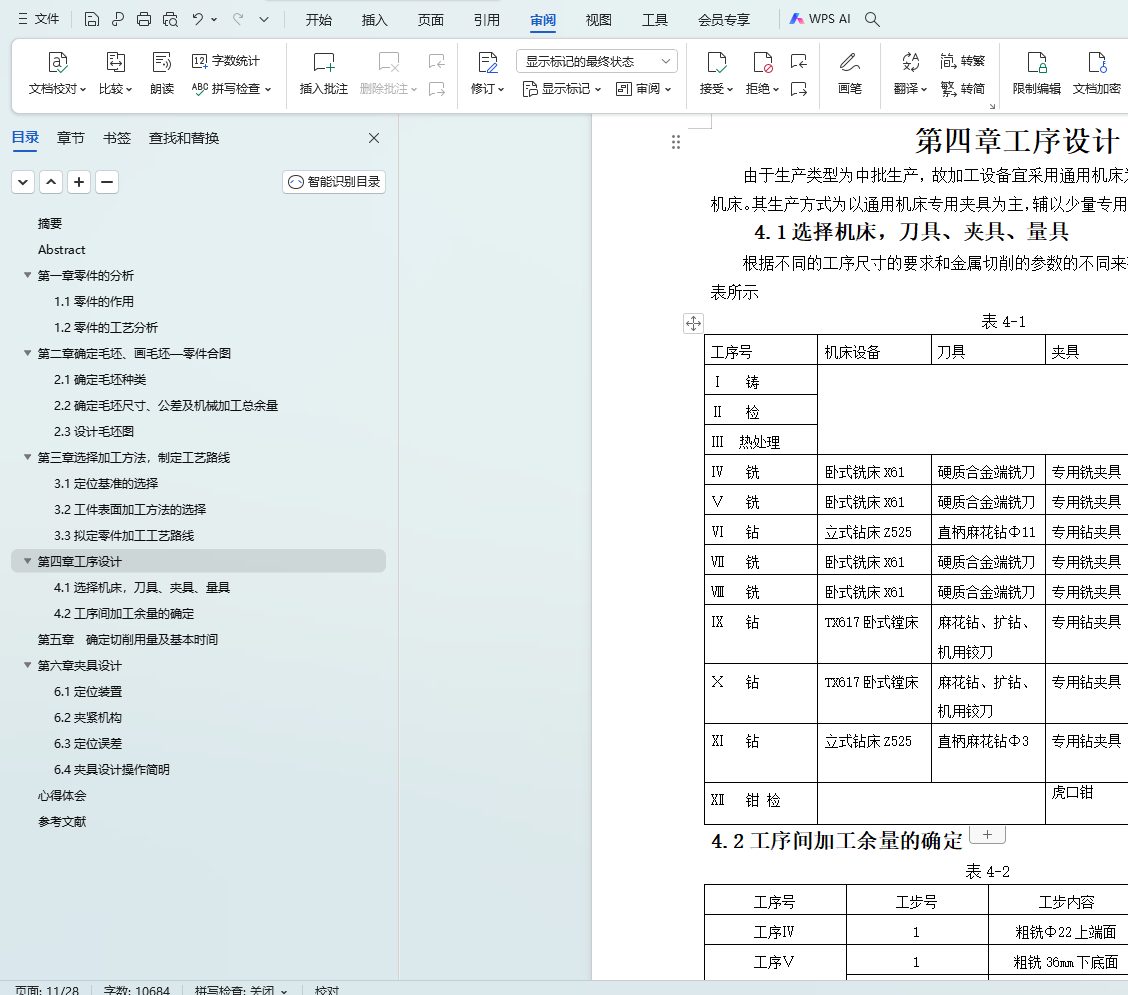Click the Redo arrow icon

(x=238, y=19)
